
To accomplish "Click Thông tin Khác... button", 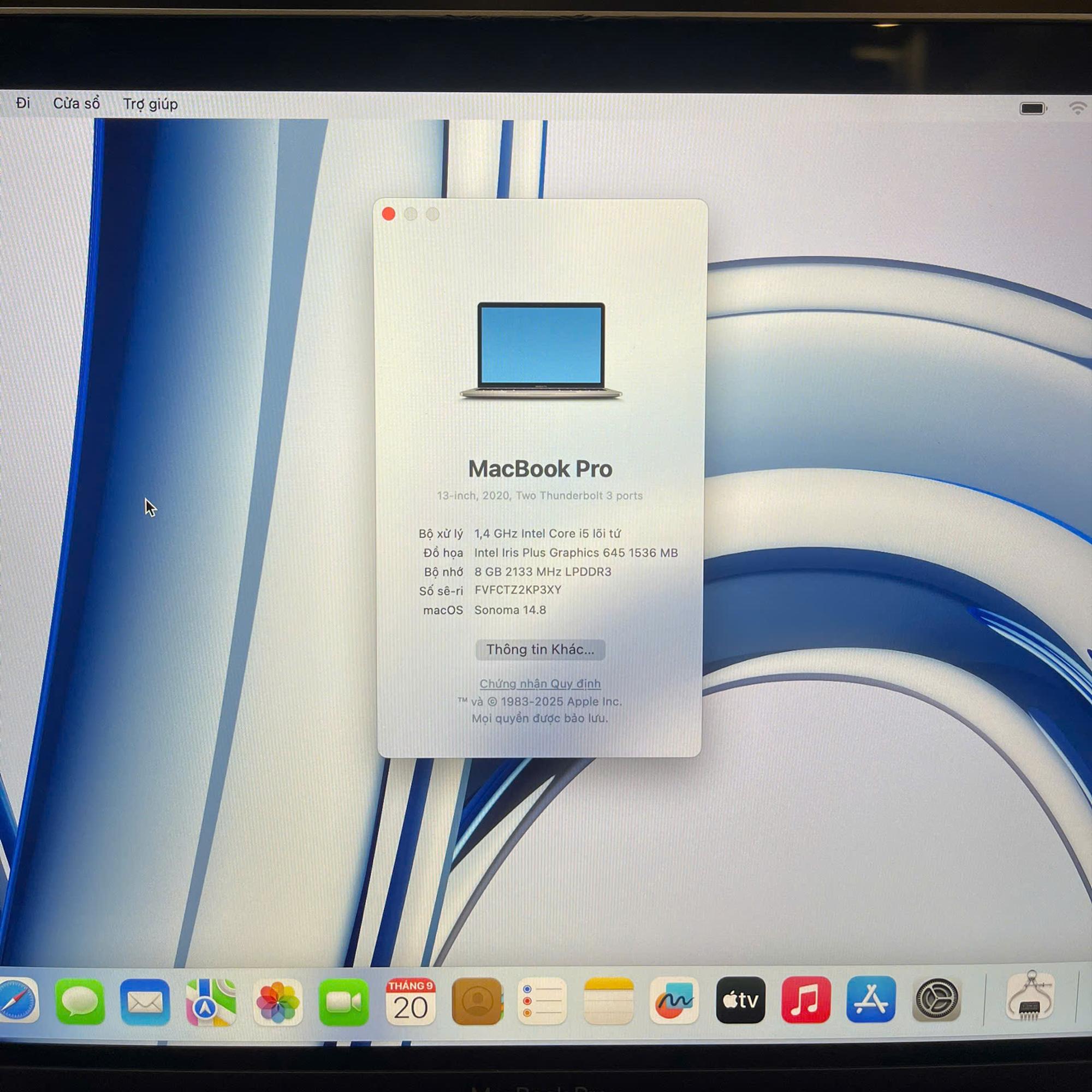I will pos(541,649).
